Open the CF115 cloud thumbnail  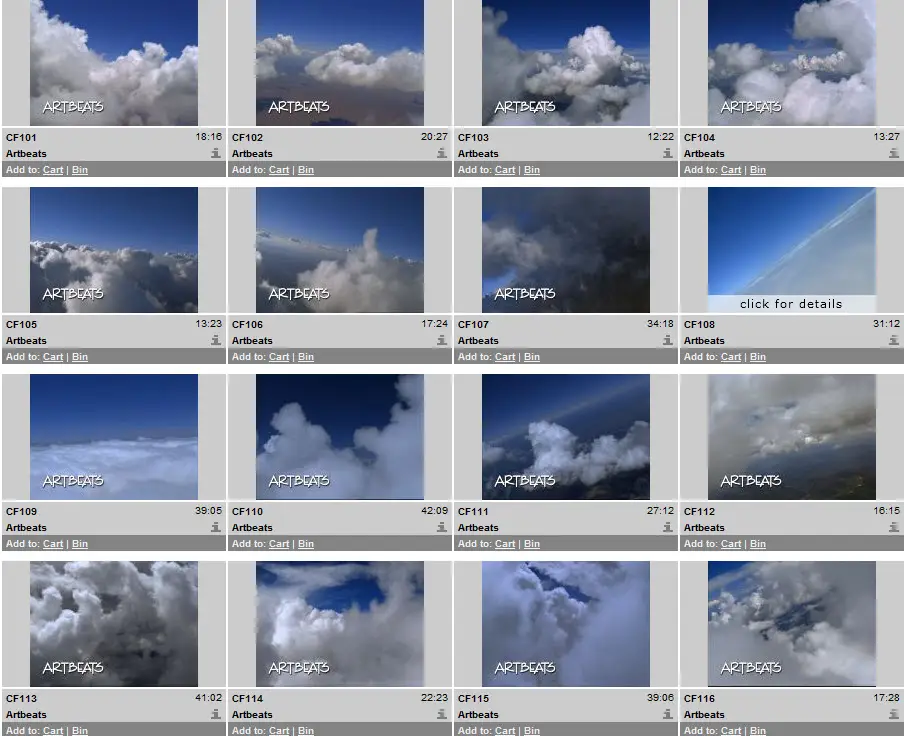point(566,624)
